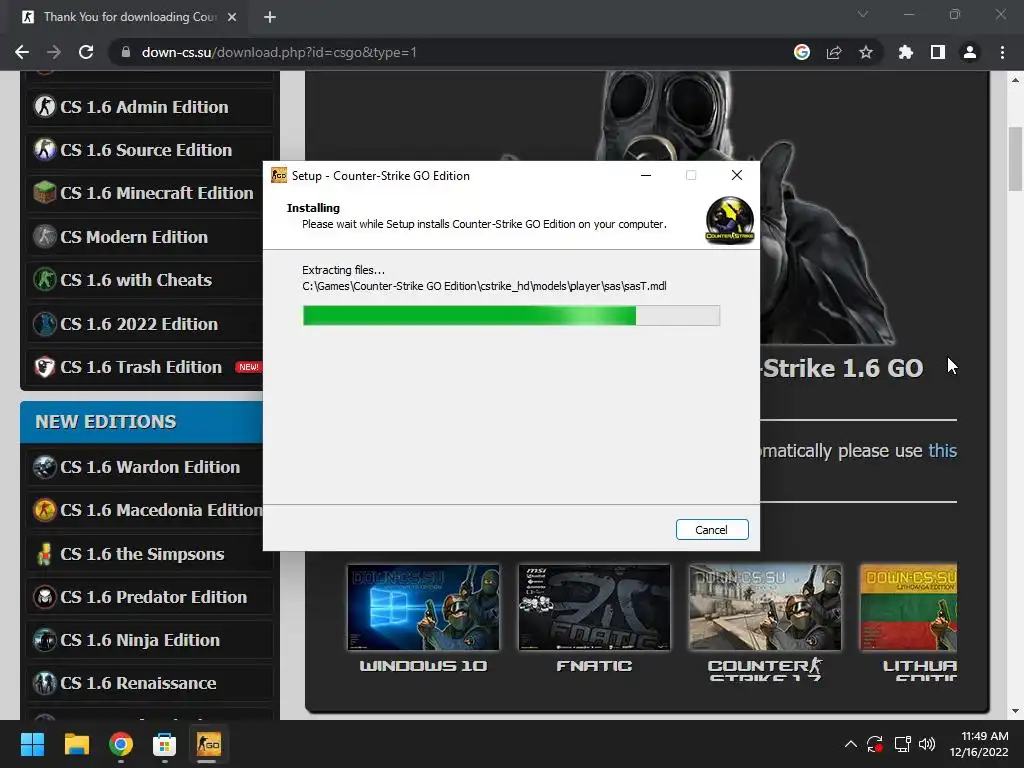This screenshot has width=1024, height=768.
Task: Cancel the Counter-Strike GO Edition installation
Action: [711, 530]
